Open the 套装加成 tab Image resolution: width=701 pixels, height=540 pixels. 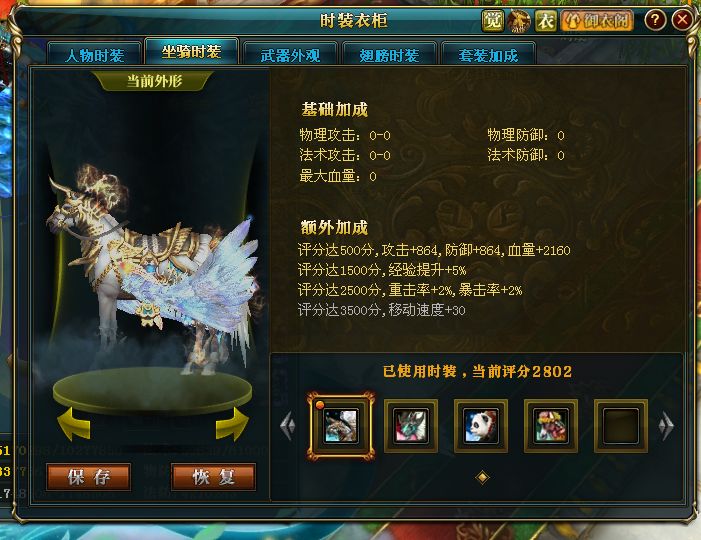point(488,55)
